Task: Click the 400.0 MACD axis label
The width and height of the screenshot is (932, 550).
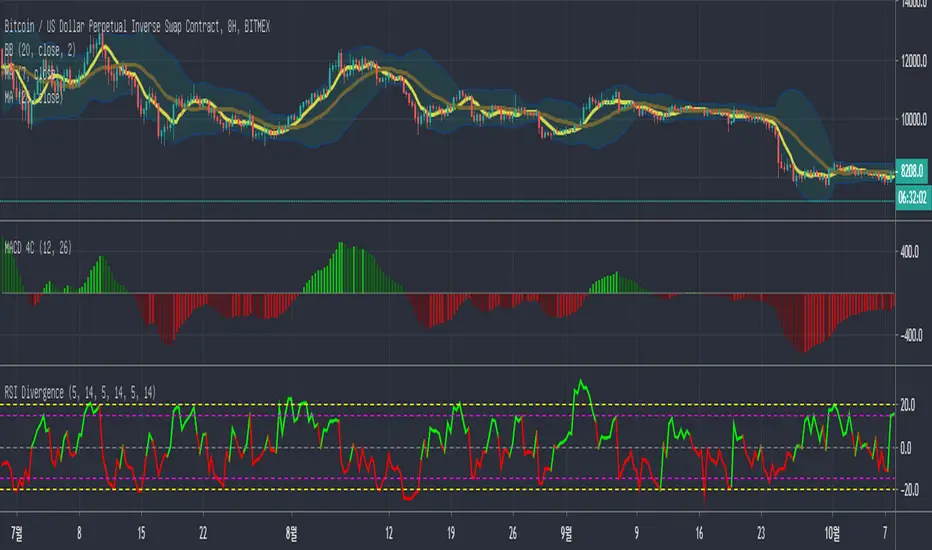Action: pos(909,252)
